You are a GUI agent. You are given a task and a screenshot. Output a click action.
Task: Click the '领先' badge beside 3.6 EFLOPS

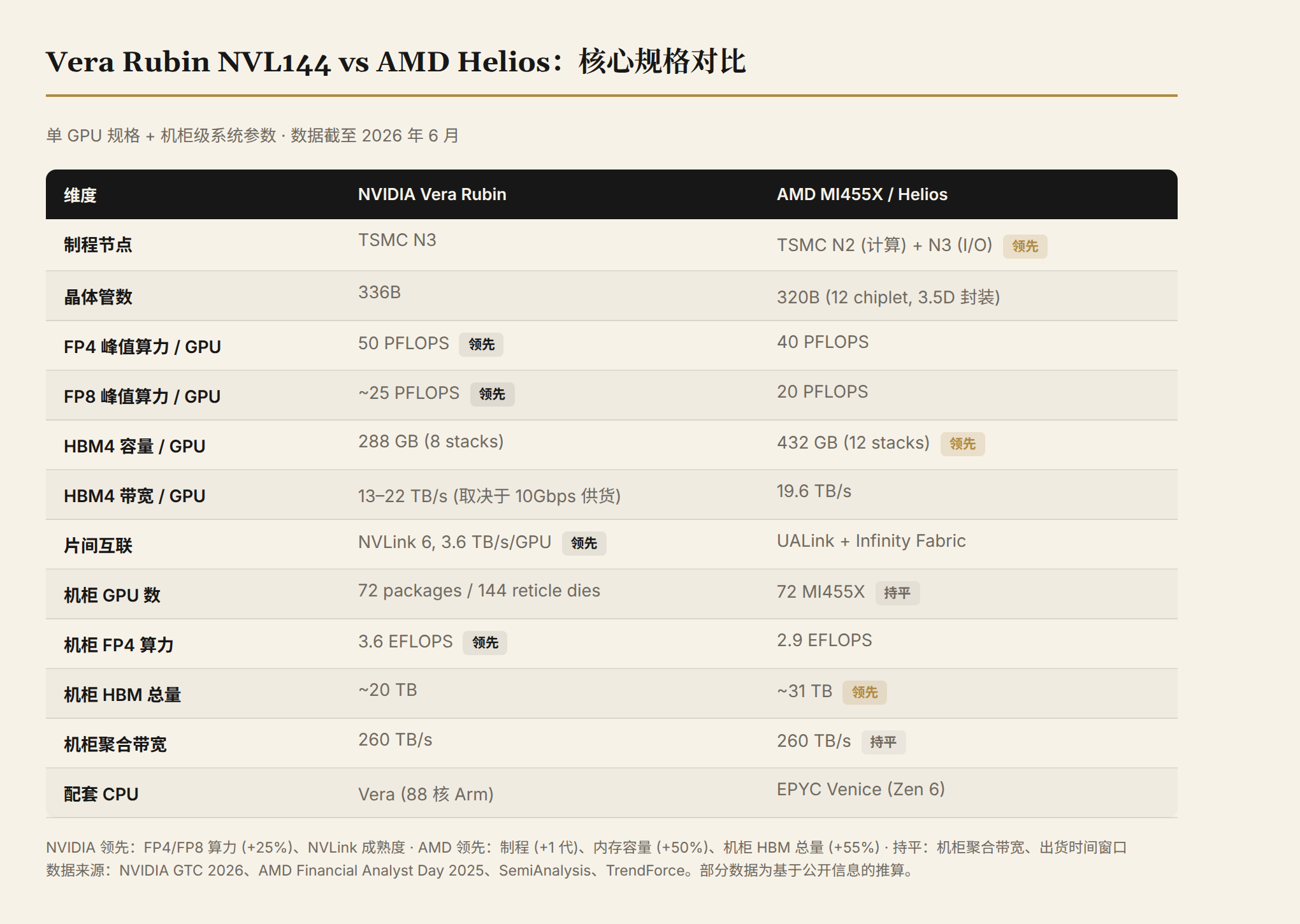click(x=485, y=642)
